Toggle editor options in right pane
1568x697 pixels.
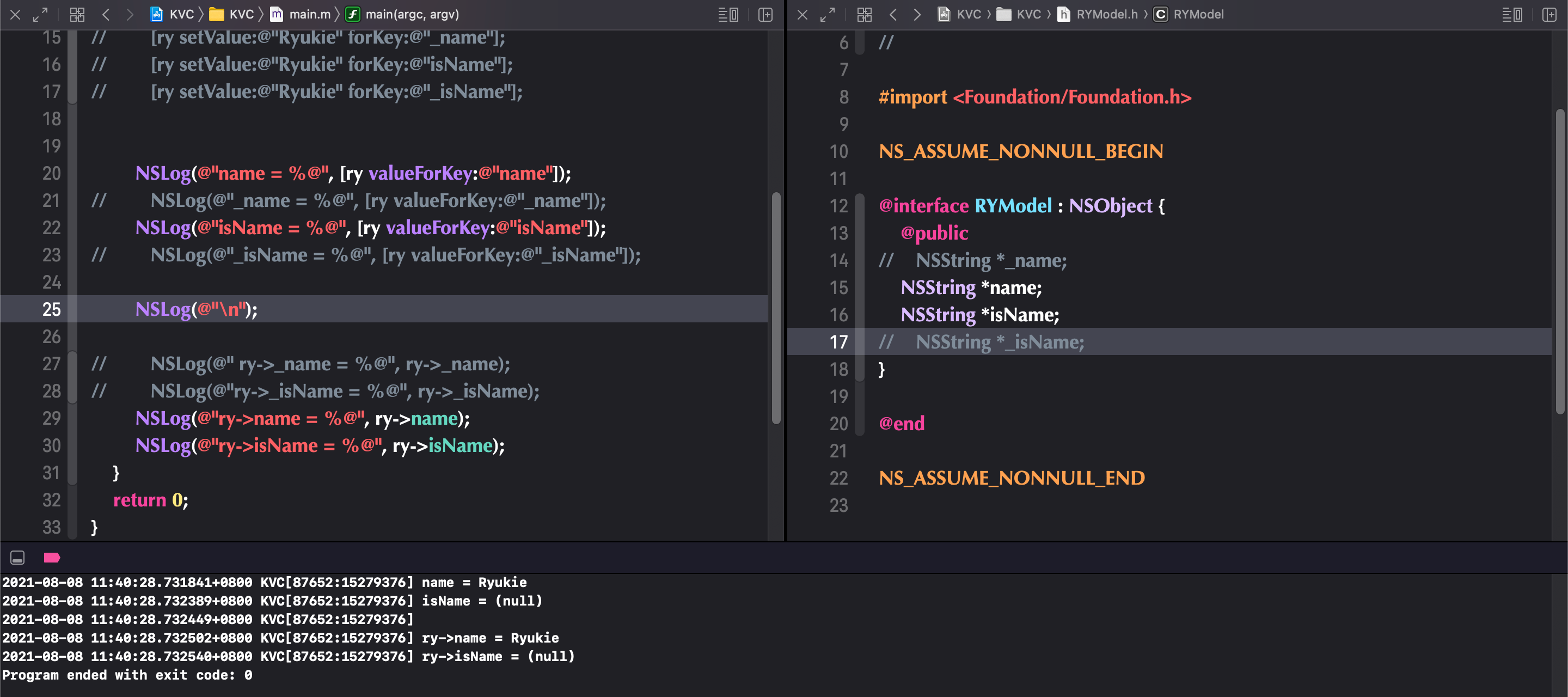tap(1512, 15)
